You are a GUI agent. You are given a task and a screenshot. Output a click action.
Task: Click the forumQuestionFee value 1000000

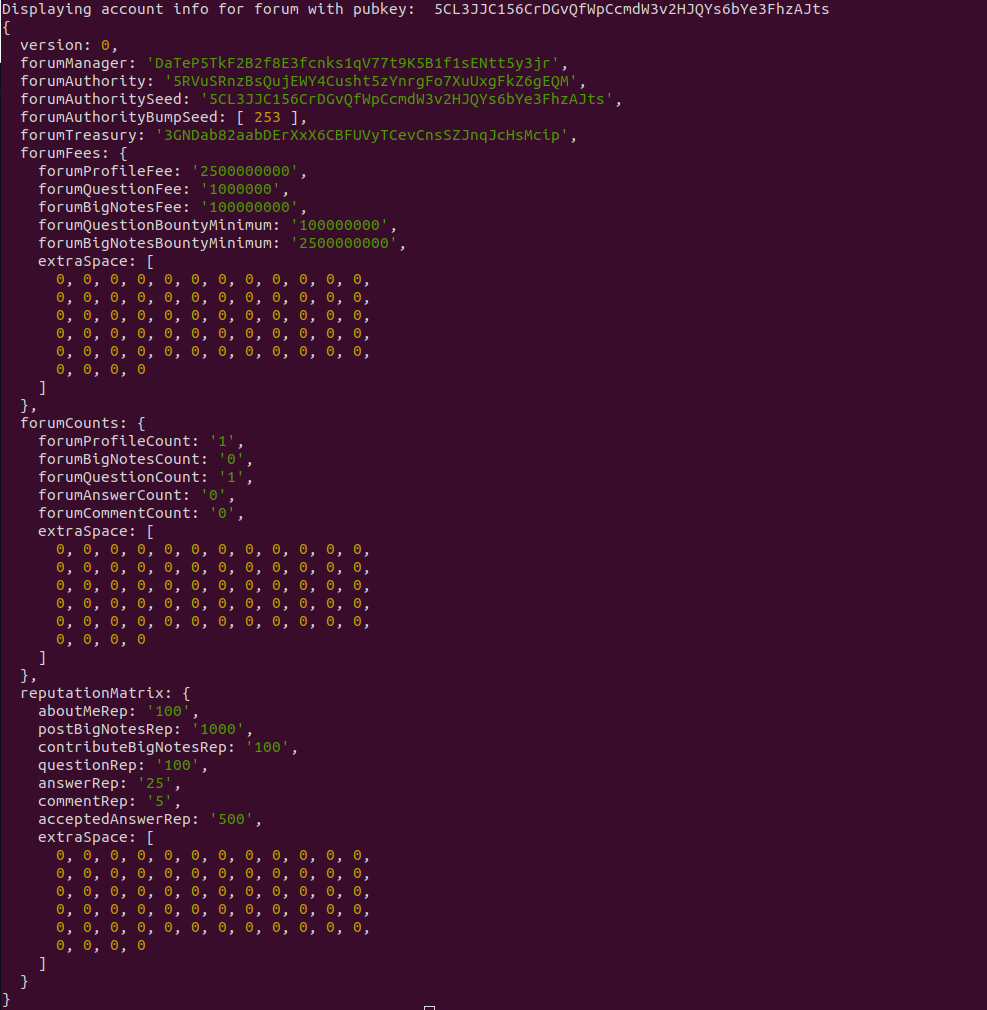(x=244, y=189)
